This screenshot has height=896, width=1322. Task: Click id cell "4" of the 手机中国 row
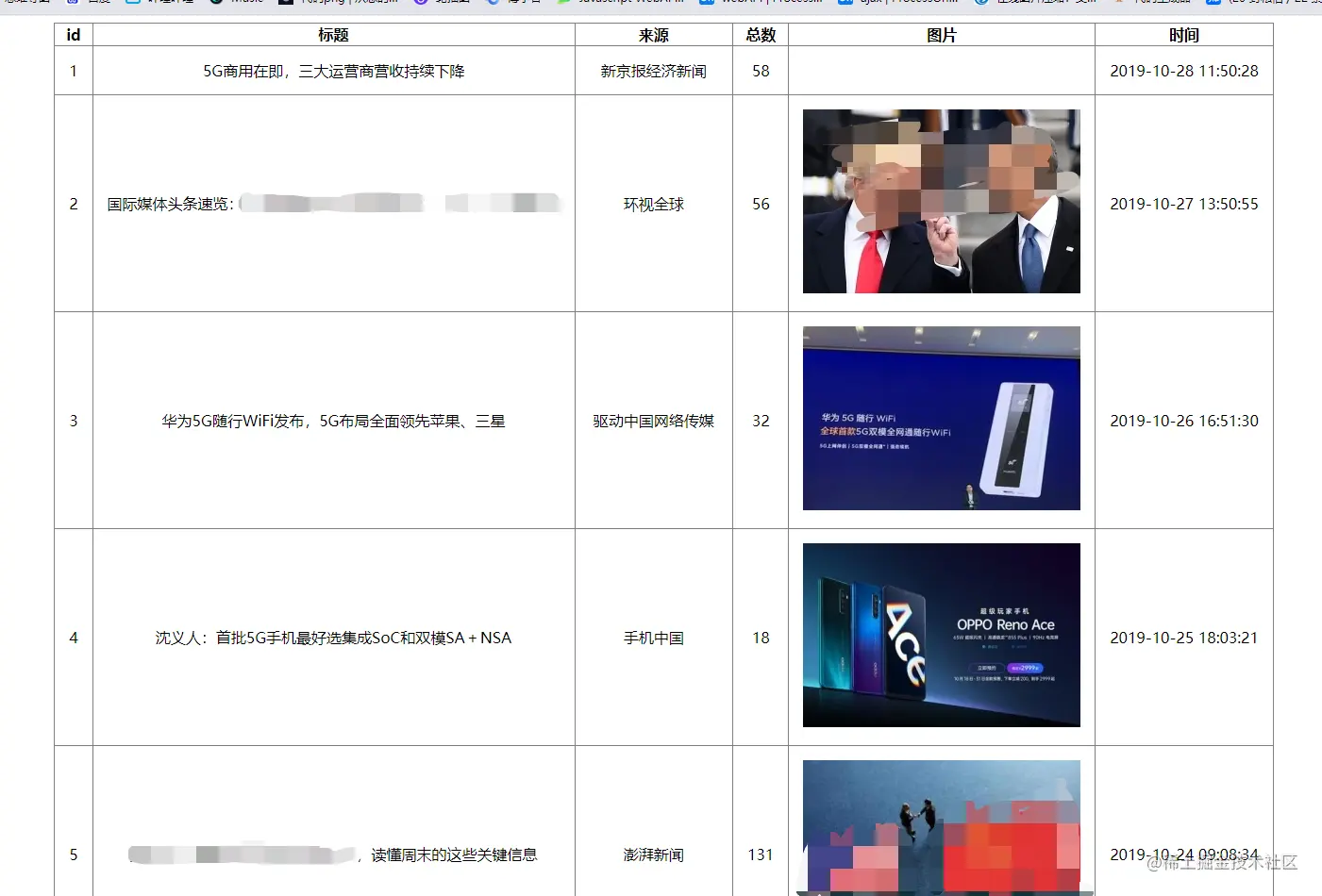[x=74, y=638]
